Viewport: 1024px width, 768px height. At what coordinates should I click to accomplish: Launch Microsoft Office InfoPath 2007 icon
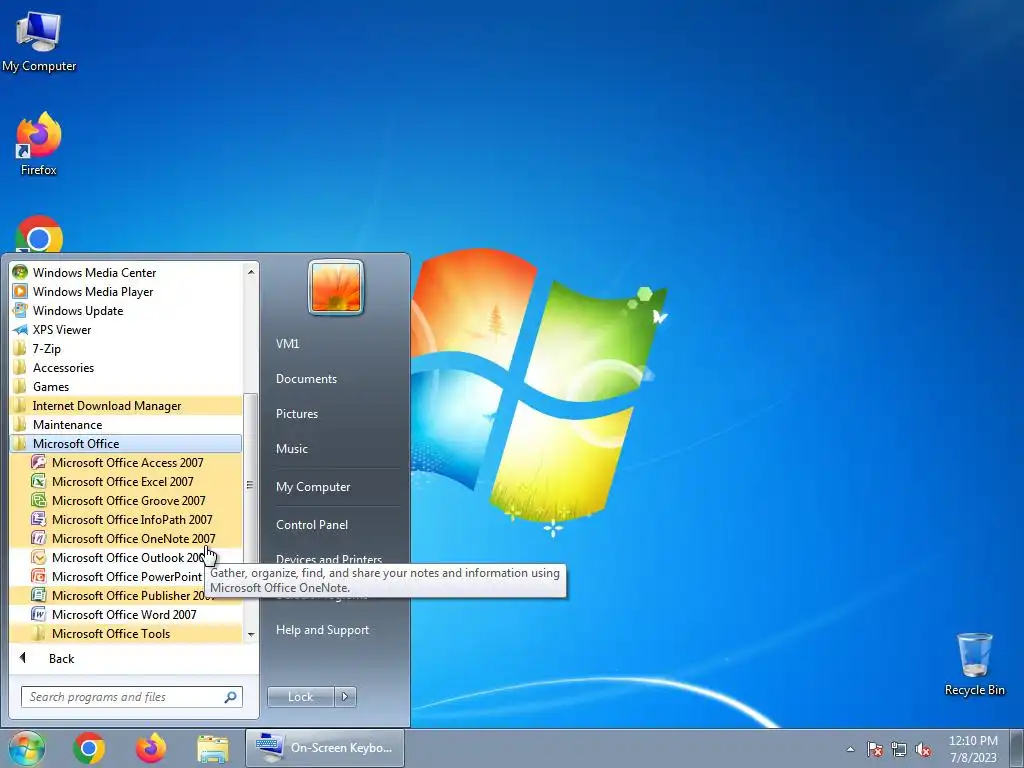[x=39, y=519]
